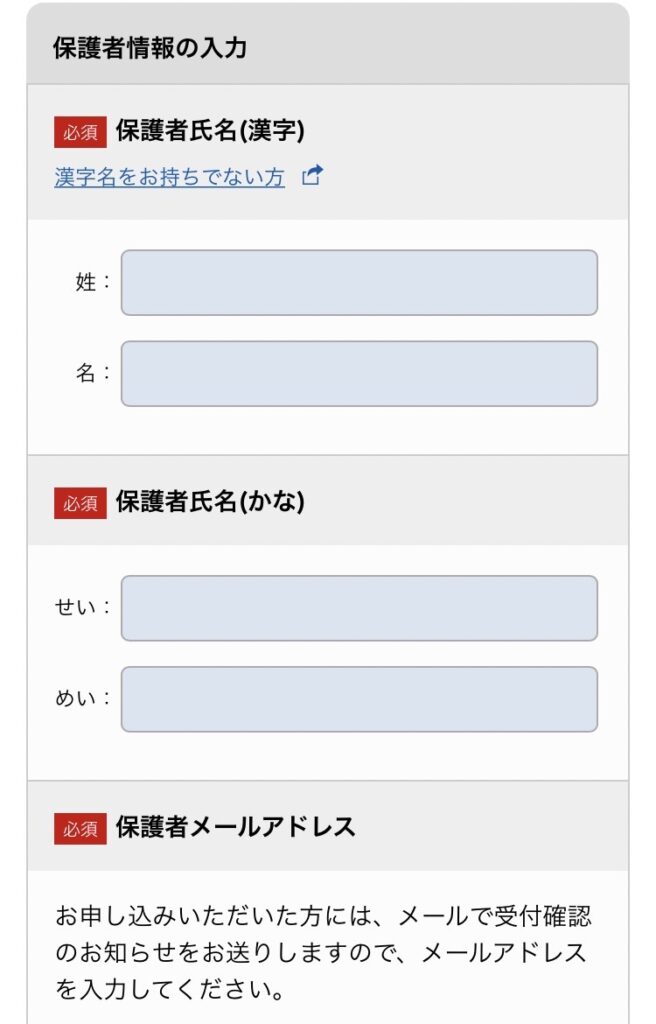Select the 保護者情報の入力 section header

150,48
